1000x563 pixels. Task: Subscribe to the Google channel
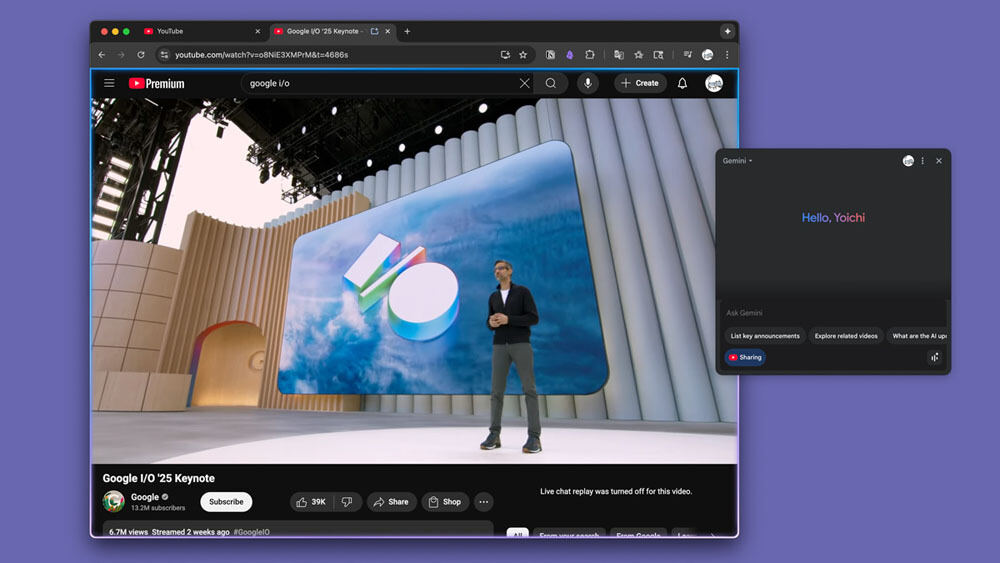point(226,502)
